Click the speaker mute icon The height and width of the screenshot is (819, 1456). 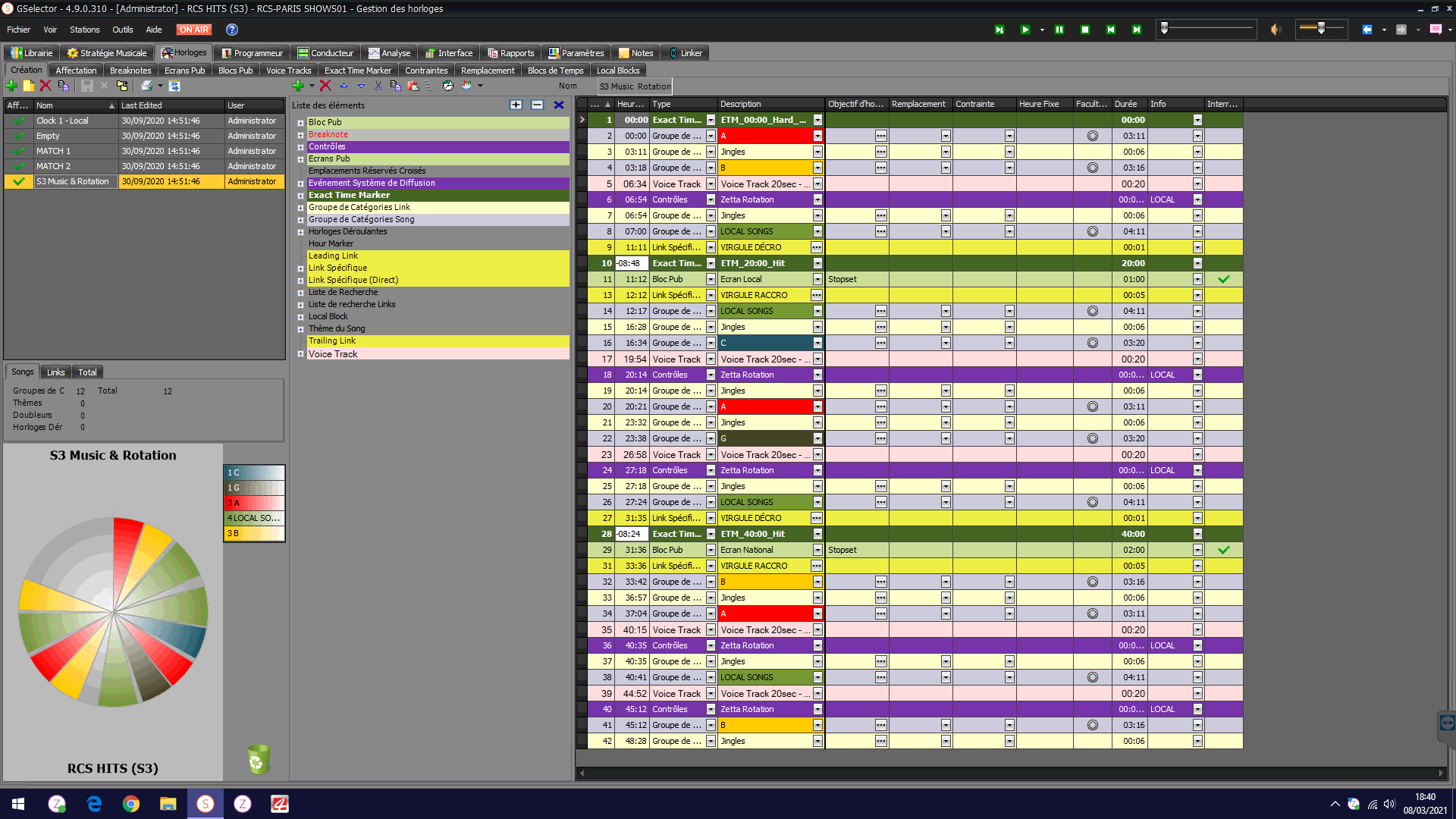tap(1276, 30)
